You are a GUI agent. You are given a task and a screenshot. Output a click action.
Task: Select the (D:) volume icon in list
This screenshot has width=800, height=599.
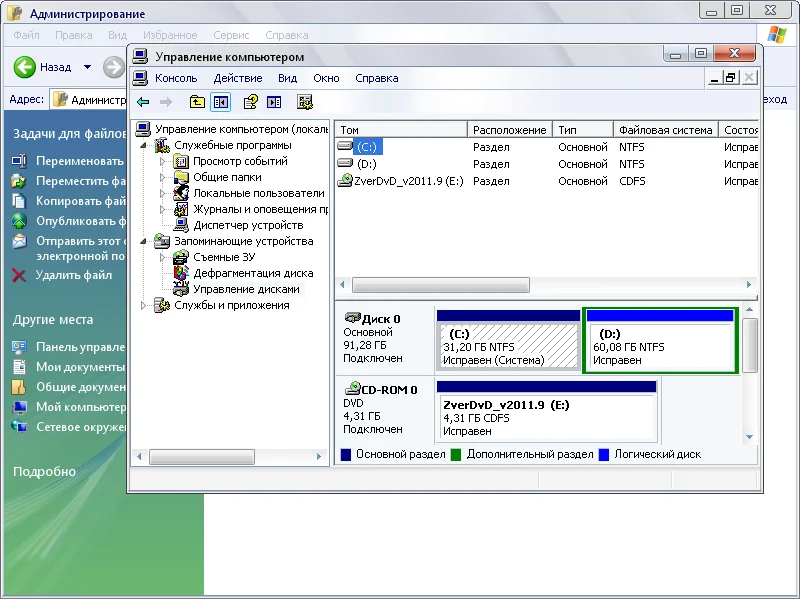(x=345, y=163)
